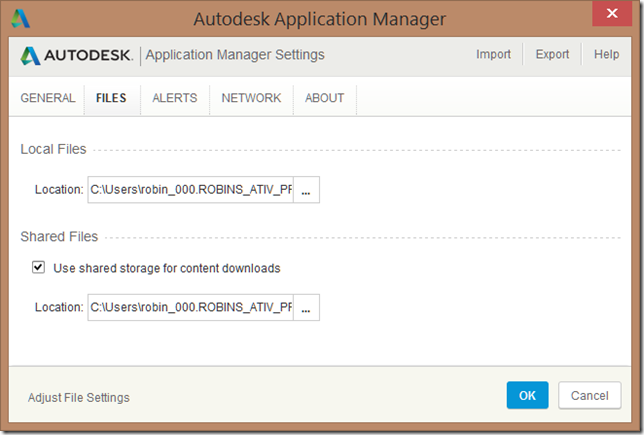Viewport: 644px width, 435px height.
Task: Browse for Local Files location folder
Action: (306, 189)
